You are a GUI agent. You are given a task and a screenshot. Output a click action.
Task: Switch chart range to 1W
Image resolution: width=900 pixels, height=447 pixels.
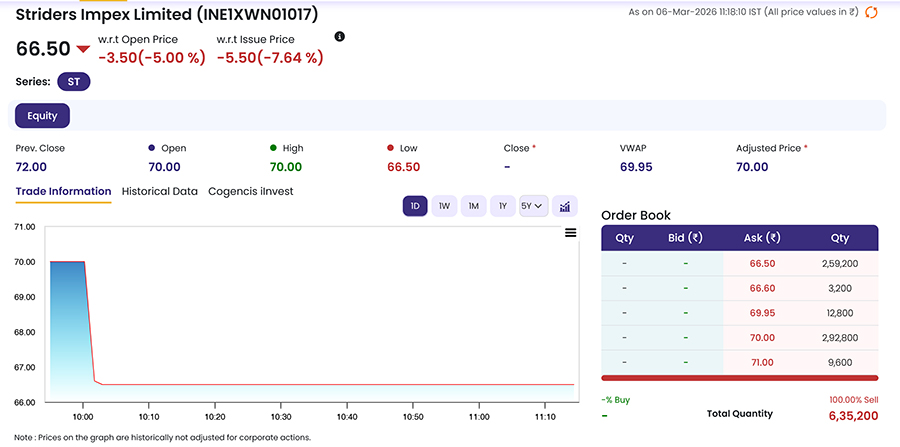444,206
